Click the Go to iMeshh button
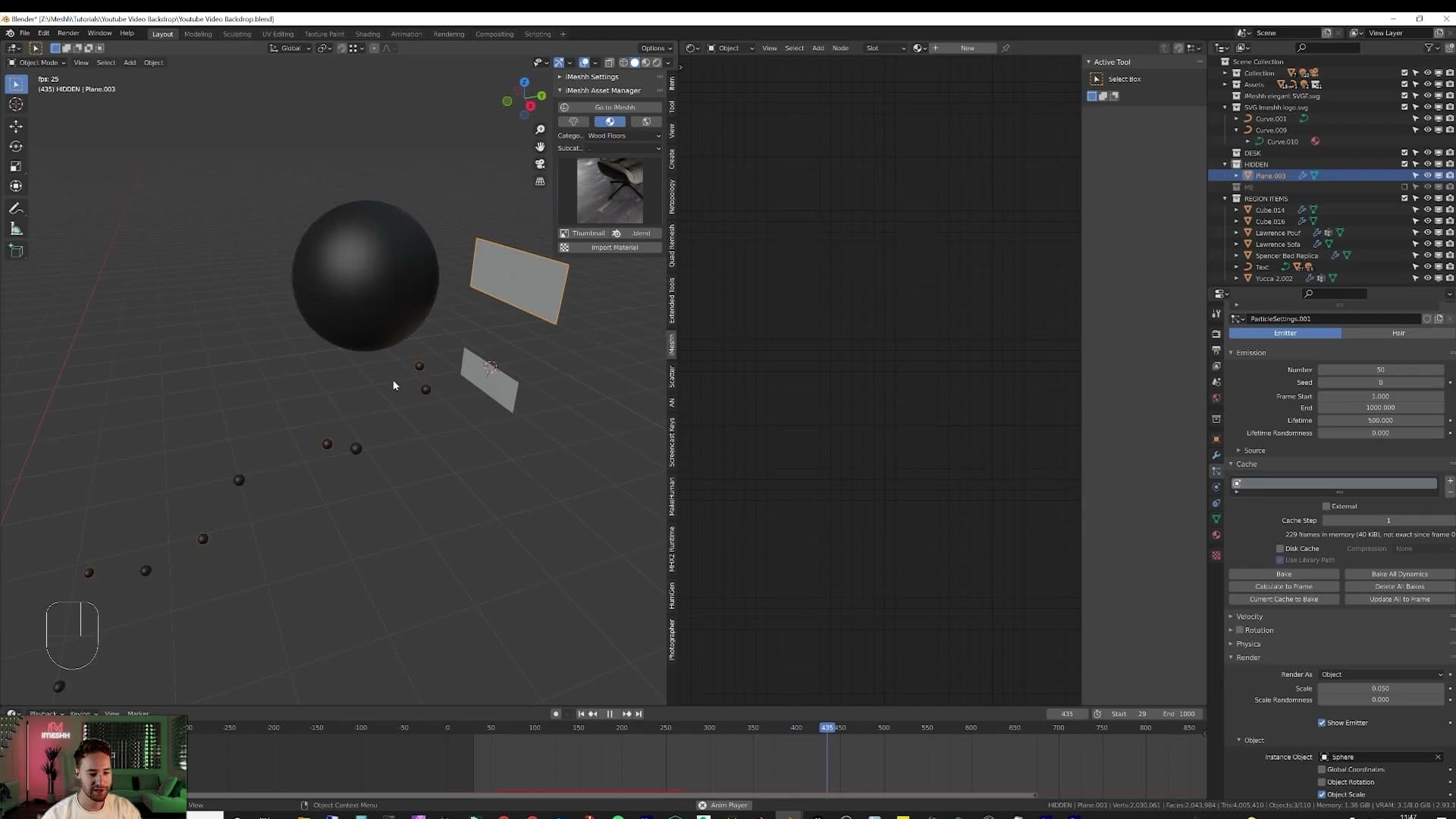The width and height of the screenshot is (1456, 819). (610, 107)
